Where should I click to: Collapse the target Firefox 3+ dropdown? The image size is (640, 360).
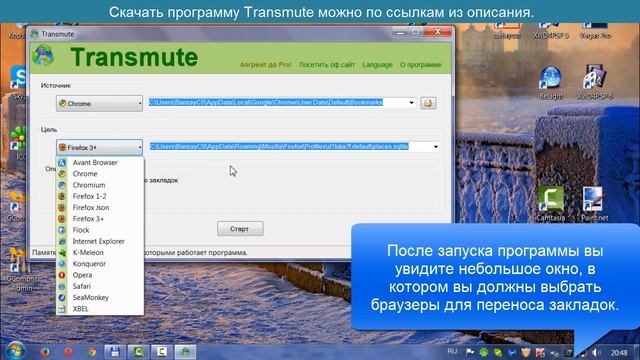tap(99, 147)
